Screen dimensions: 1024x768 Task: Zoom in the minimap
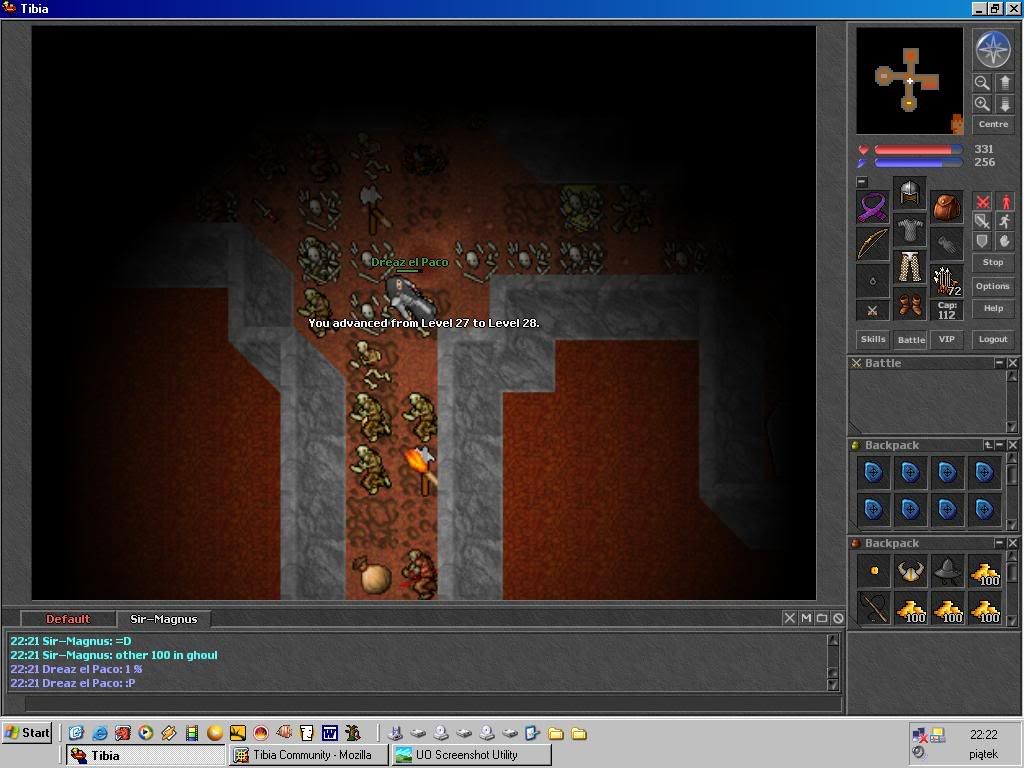click(982, 104)
